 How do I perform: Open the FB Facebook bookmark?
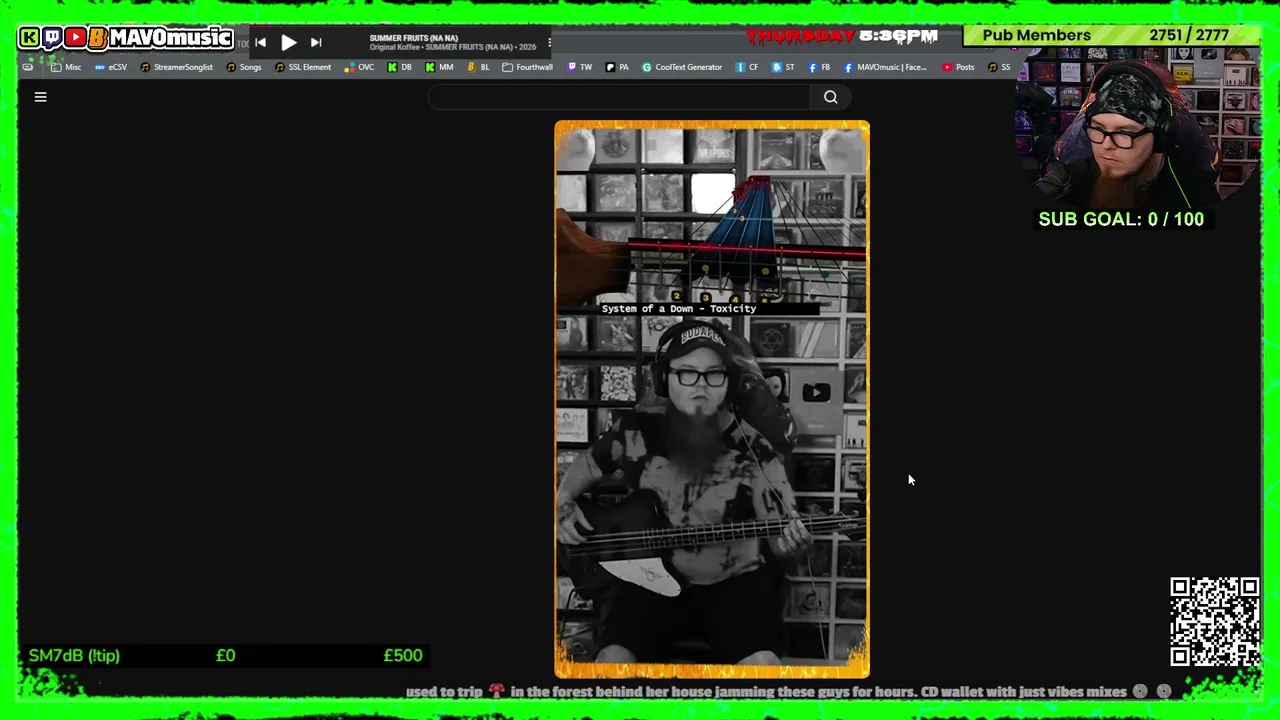pyautogui.click(x=819, y=67)
